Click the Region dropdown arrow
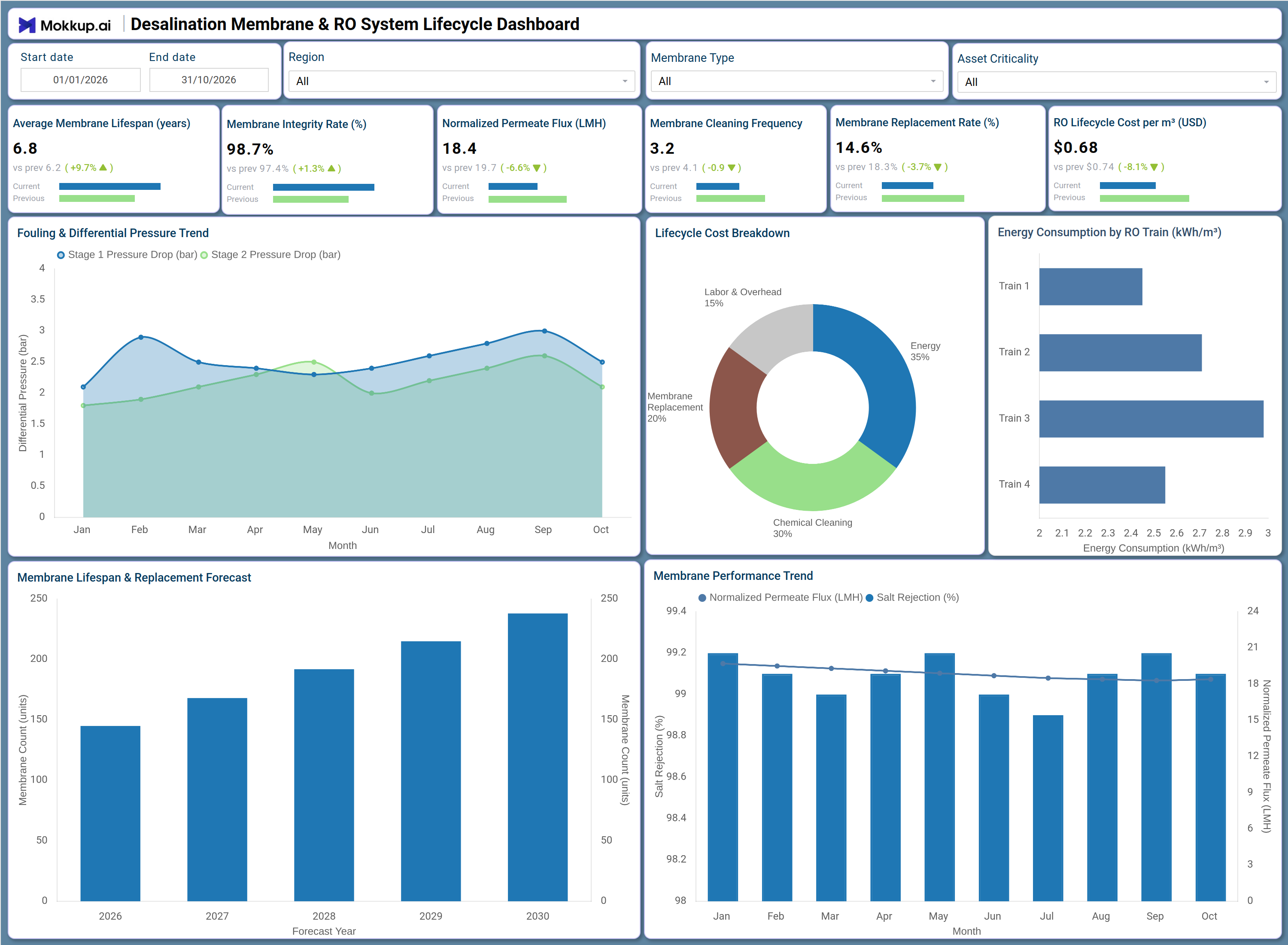1288x945 pixels. 625,81
